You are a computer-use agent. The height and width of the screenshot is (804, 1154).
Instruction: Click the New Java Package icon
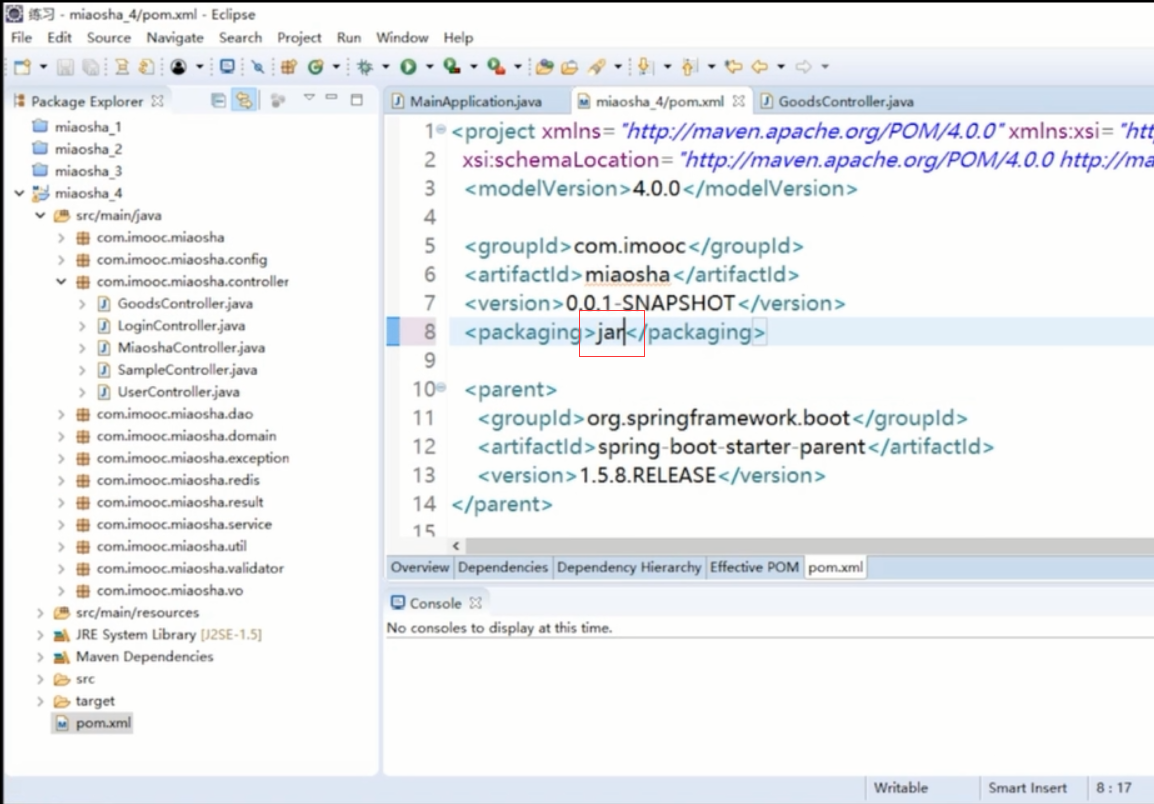click(288, 67)
